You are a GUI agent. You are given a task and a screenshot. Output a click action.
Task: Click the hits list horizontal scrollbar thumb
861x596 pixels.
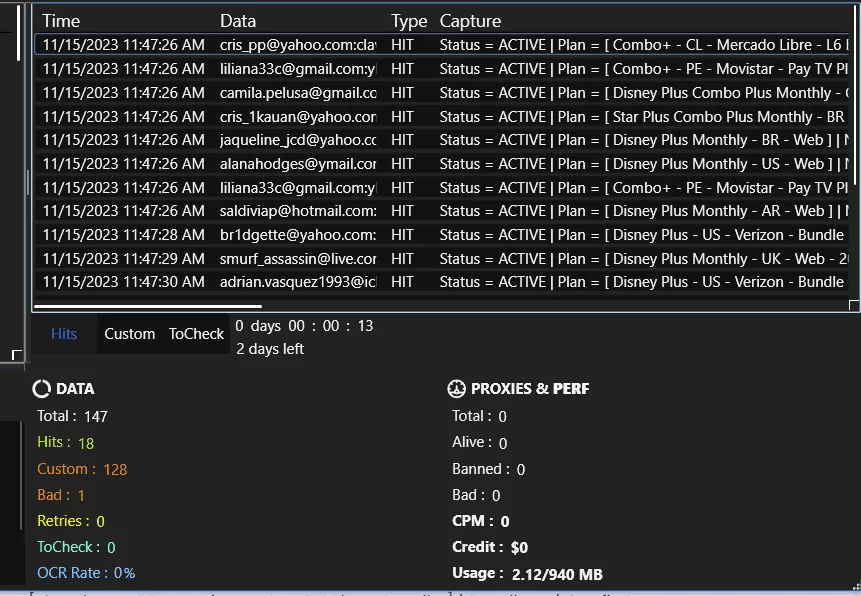point(148,306)
